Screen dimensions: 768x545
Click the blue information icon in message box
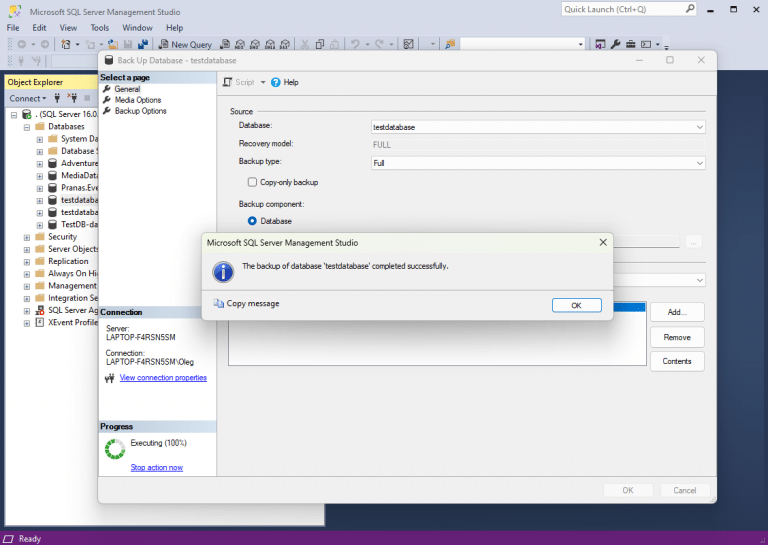click(223, 272)
